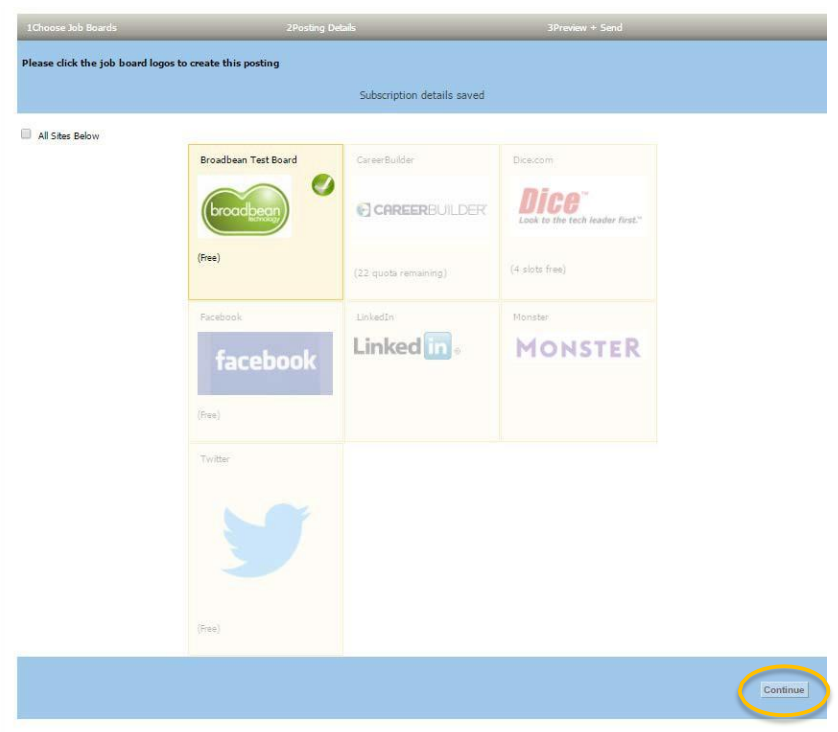Go to the Preview + Send step

[x=585, y=28]
